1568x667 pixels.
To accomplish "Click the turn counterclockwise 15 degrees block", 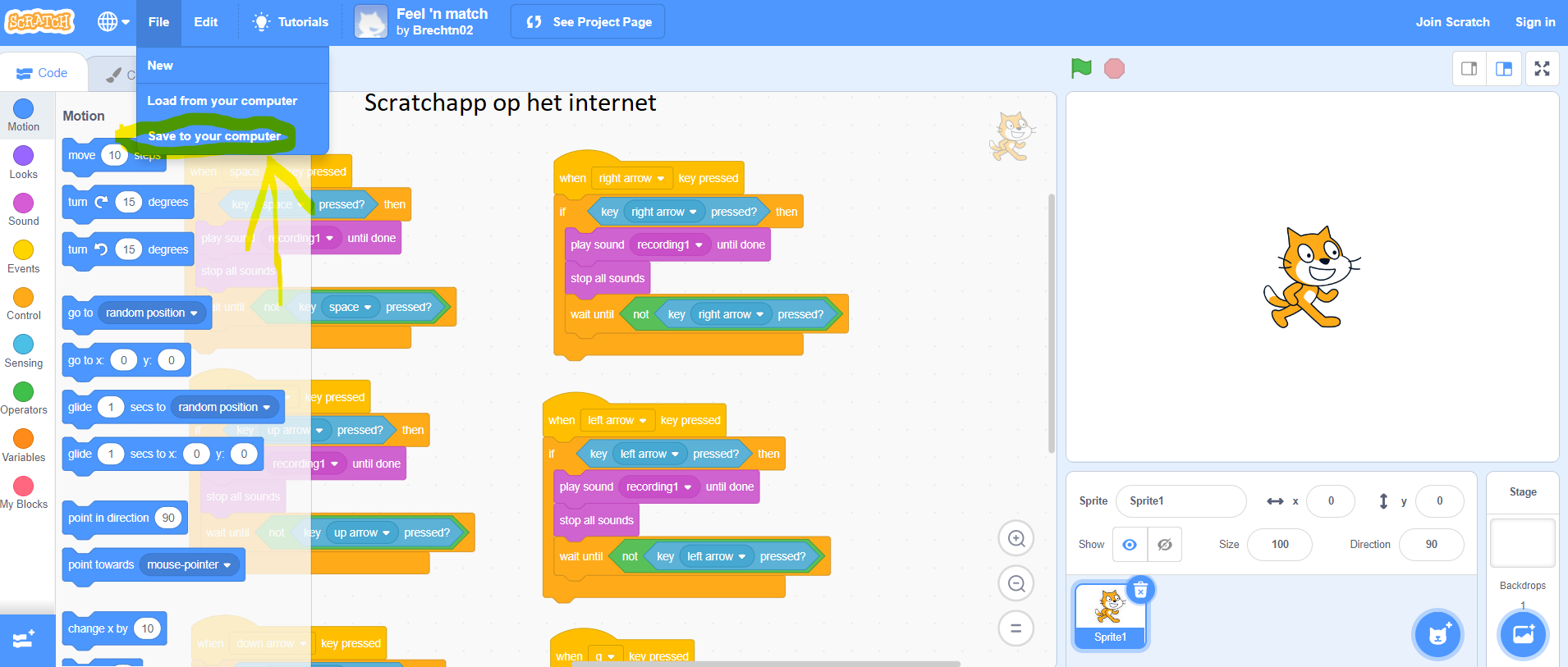I will (x=128, y=249).
